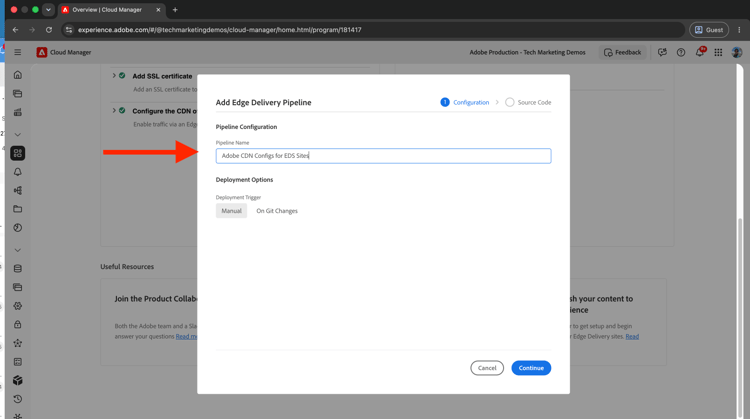Open the square panel icon below the star
Viewport: 750px width, 419px height.
click(x=18, y=362)
